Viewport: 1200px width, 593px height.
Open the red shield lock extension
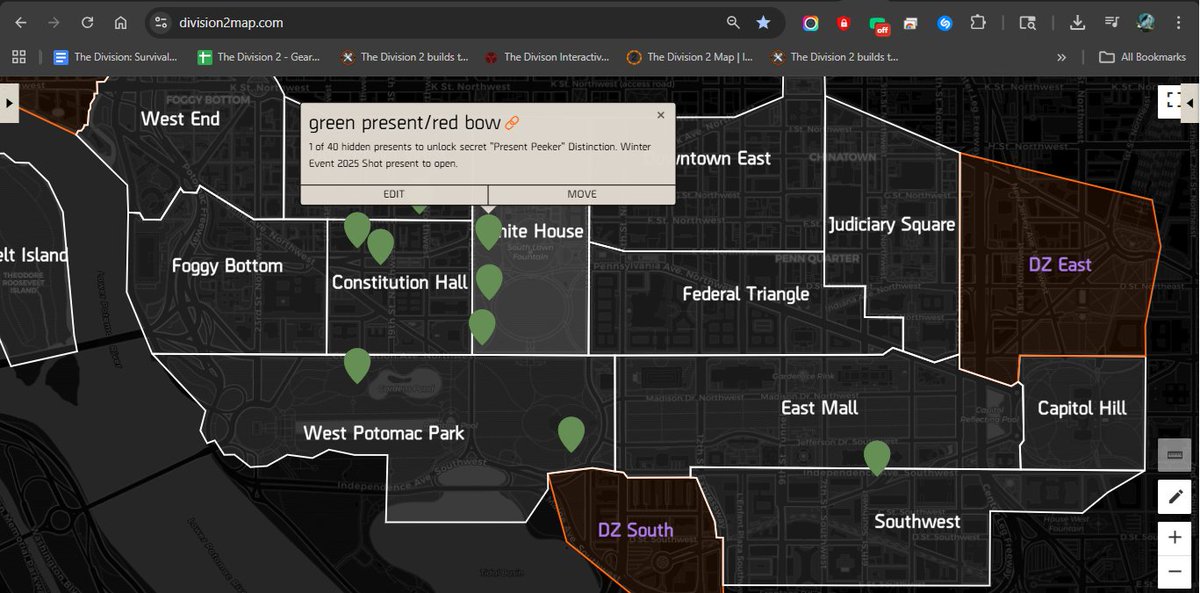coord(844,22)
